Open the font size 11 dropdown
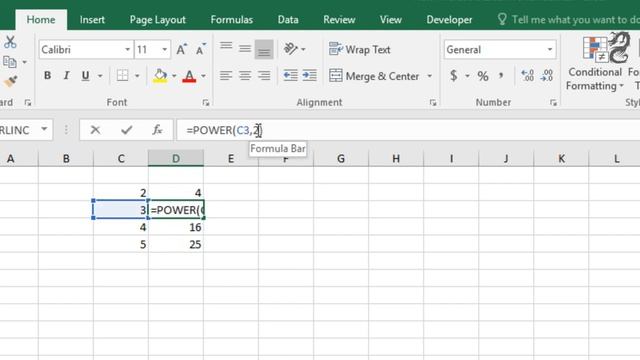 [164, 50]
